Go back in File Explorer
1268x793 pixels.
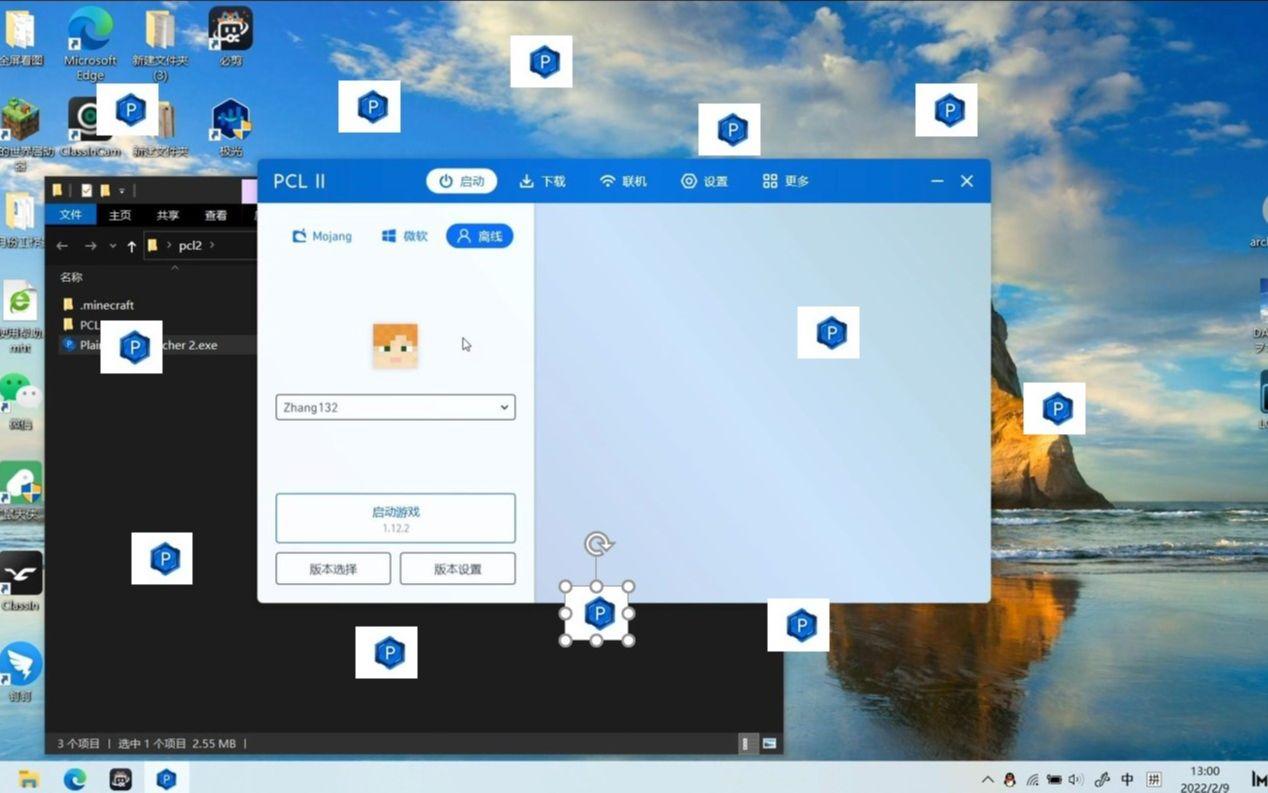click(x=62, y=246)
